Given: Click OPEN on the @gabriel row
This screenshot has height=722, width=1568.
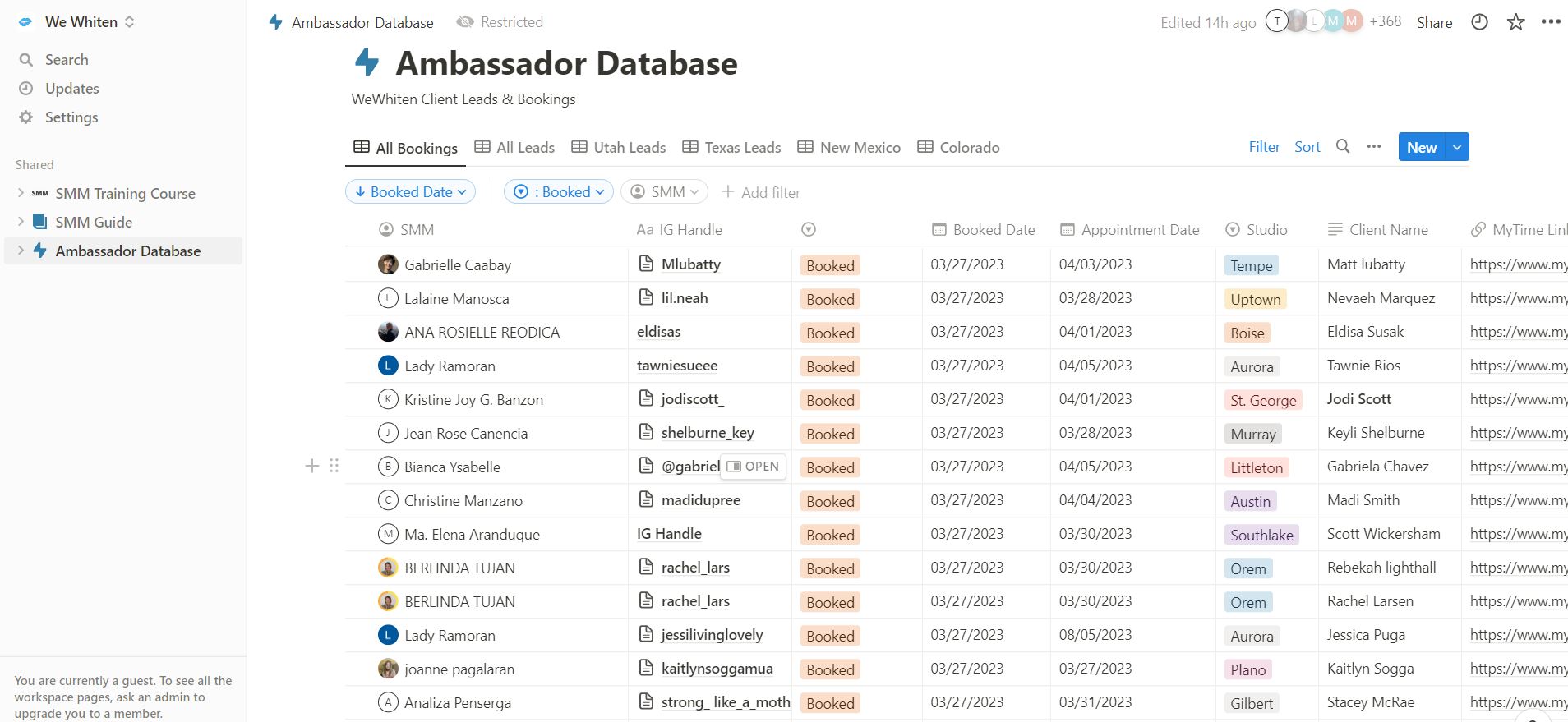Looking at the screenshot, I should pos(753,467).
